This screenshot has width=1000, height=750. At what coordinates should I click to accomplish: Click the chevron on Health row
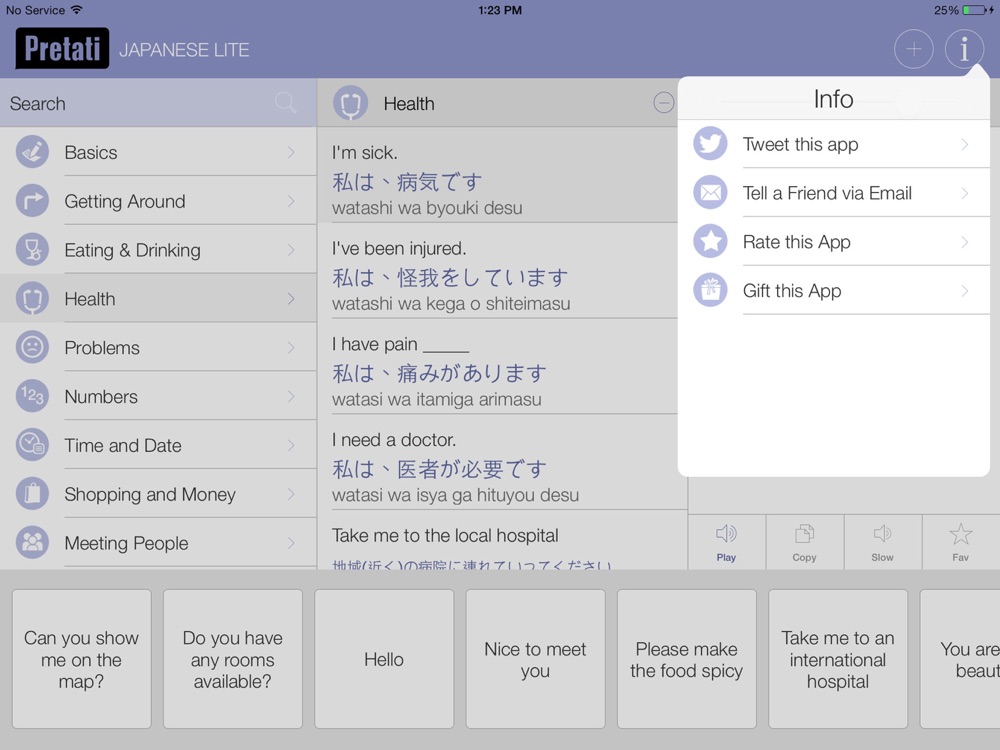(291, 298)
